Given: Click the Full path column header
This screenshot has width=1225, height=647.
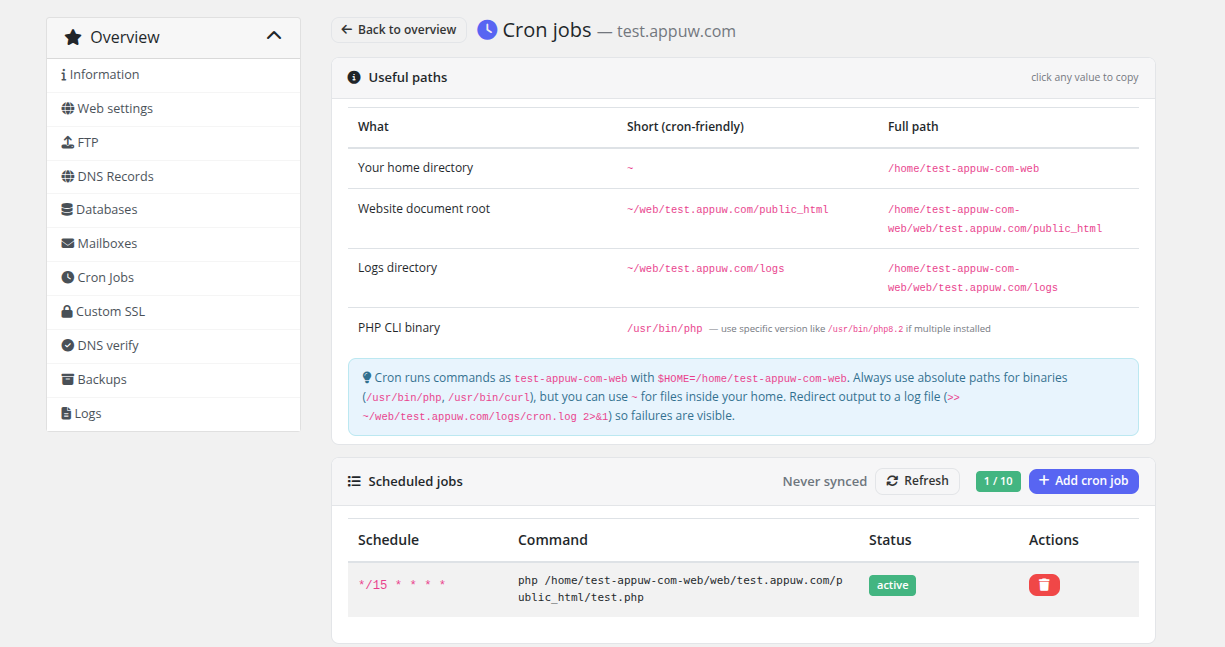Looking at the screenshot, I should click(913, 127).
